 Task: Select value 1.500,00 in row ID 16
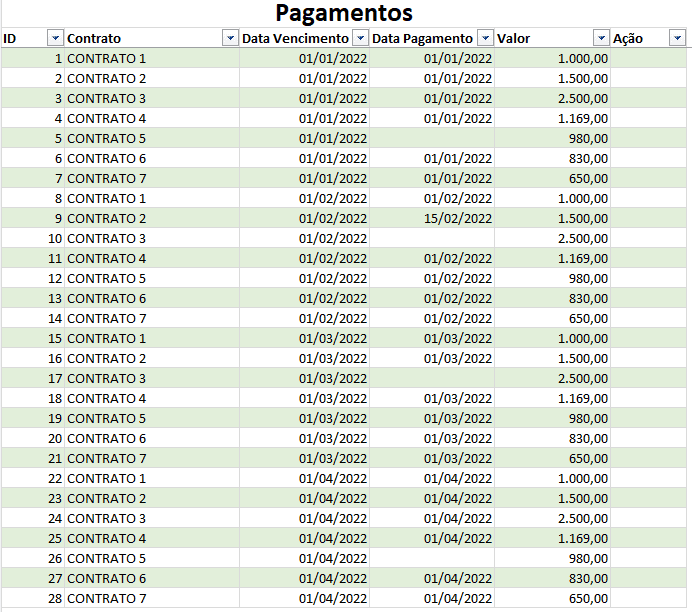click(553, 358)
